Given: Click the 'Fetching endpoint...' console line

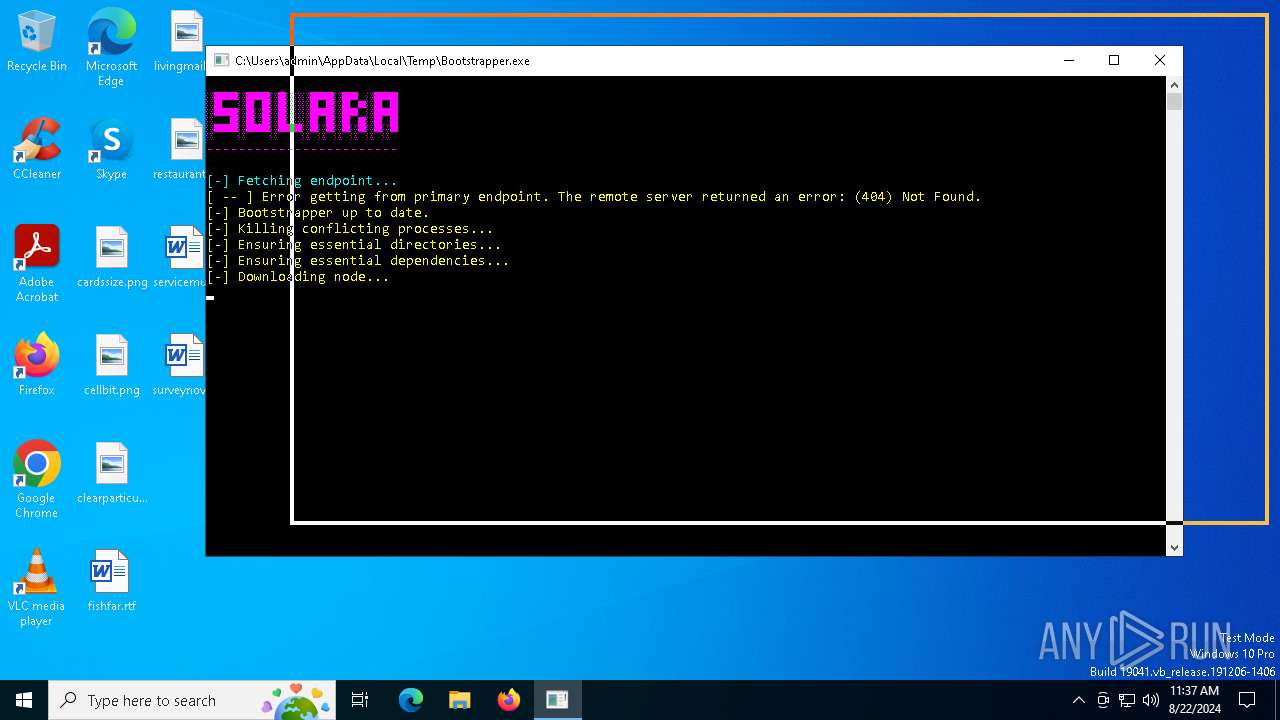Looking at the screenshot, I should tap(302, 181).
